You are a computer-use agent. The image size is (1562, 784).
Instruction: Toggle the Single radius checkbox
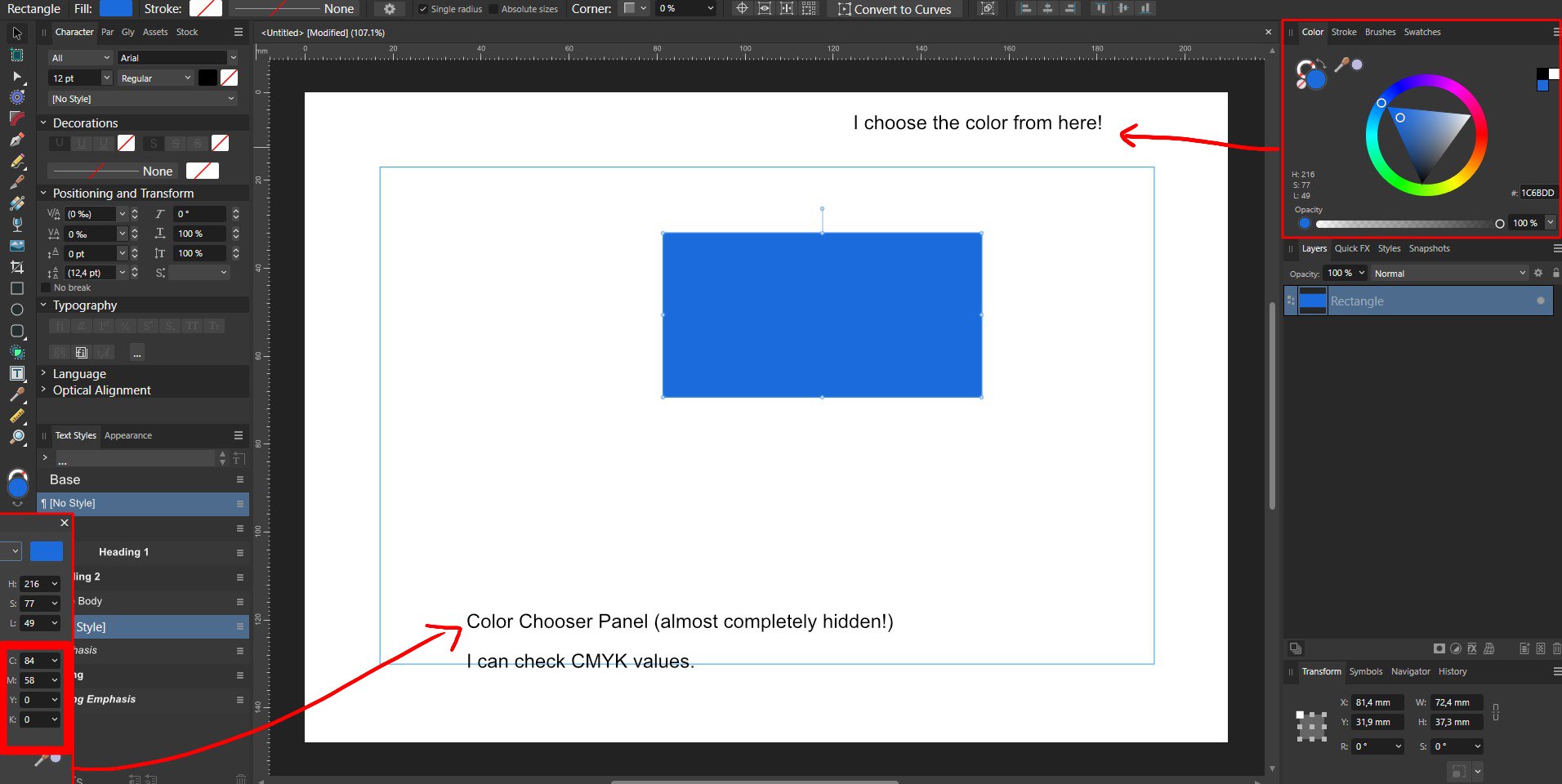[422, 9]
